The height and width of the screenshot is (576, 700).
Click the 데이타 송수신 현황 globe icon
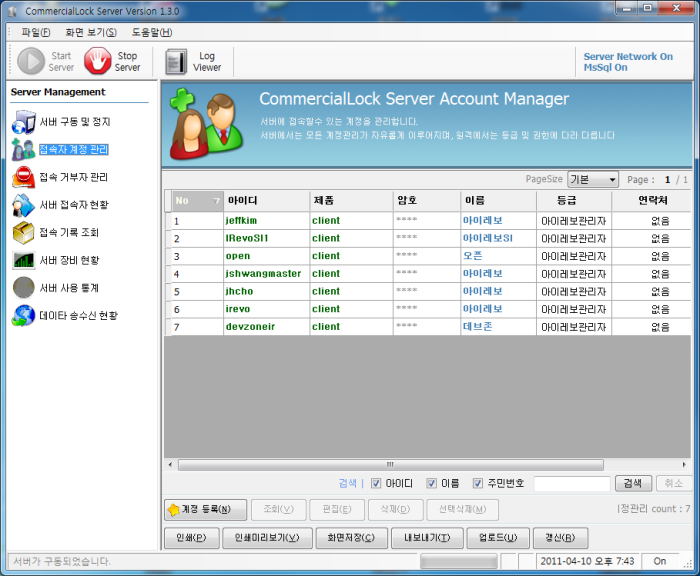(24, 315)
